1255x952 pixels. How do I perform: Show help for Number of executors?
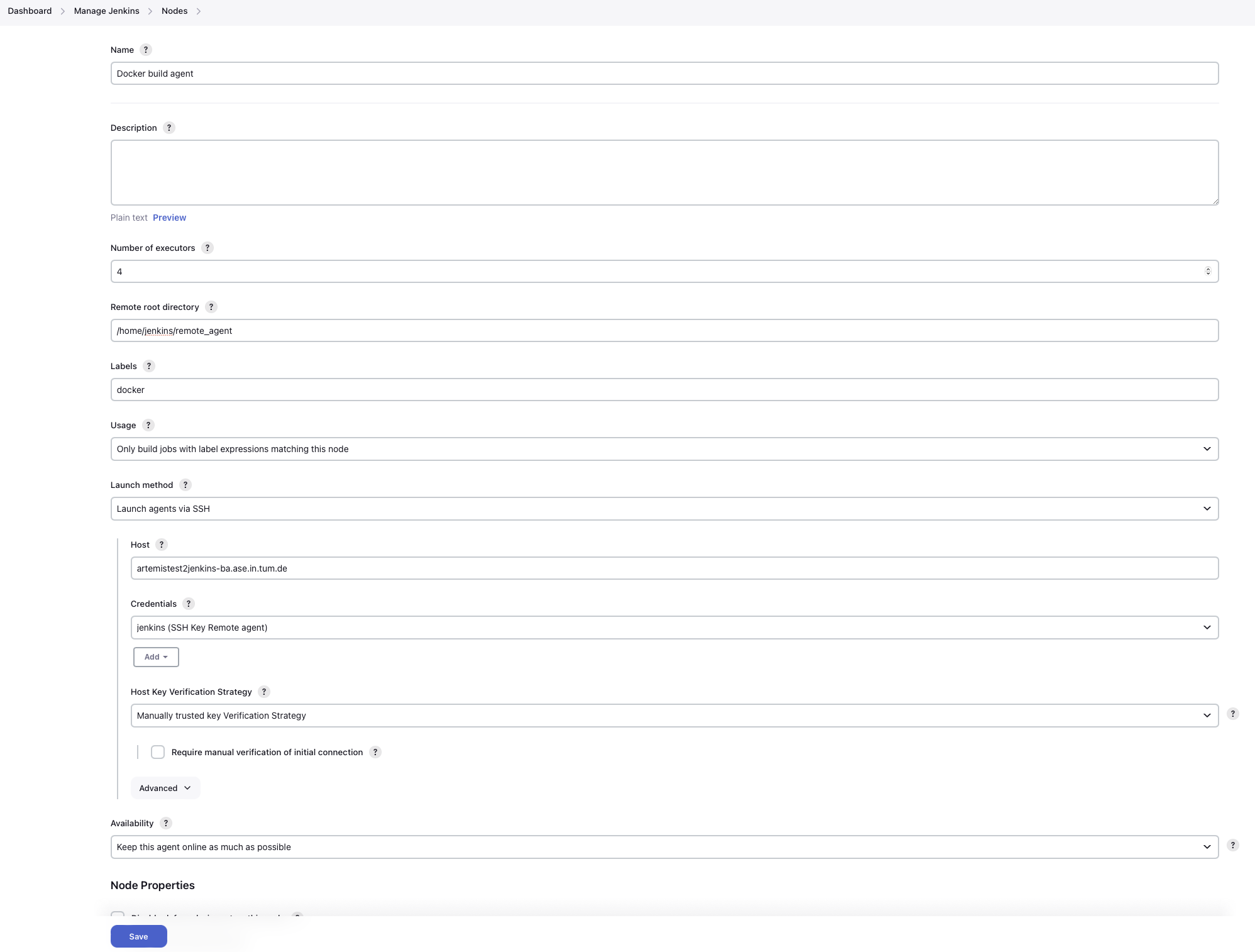click(x=207, y=248)
